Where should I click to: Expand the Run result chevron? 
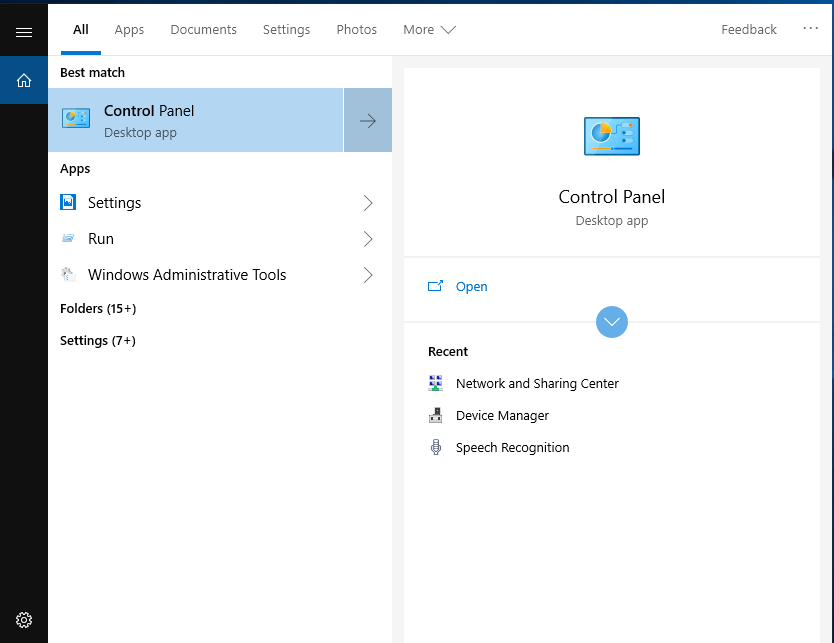[x=368, y=239]
